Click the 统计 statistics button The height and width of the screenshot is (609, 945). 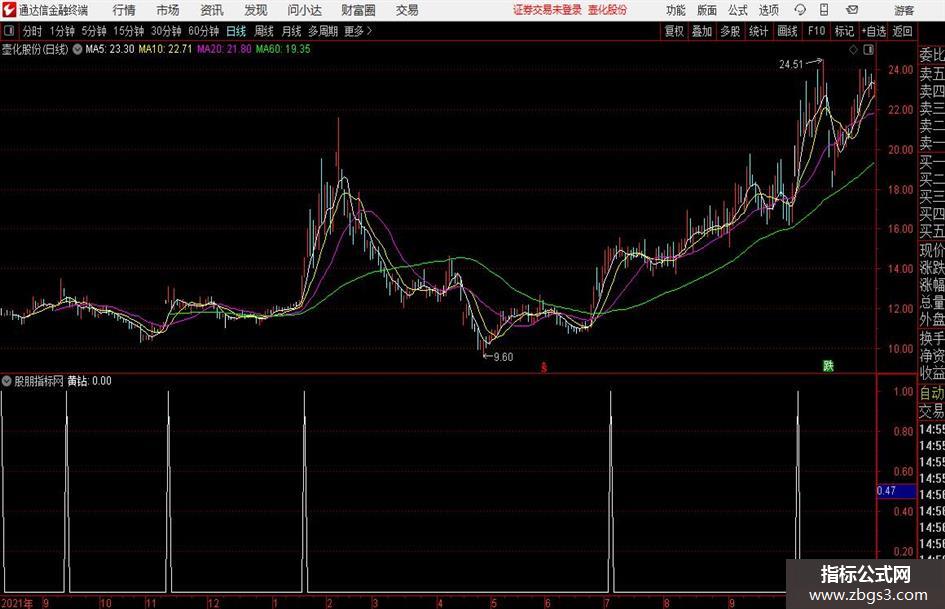[x=758, y=31]
